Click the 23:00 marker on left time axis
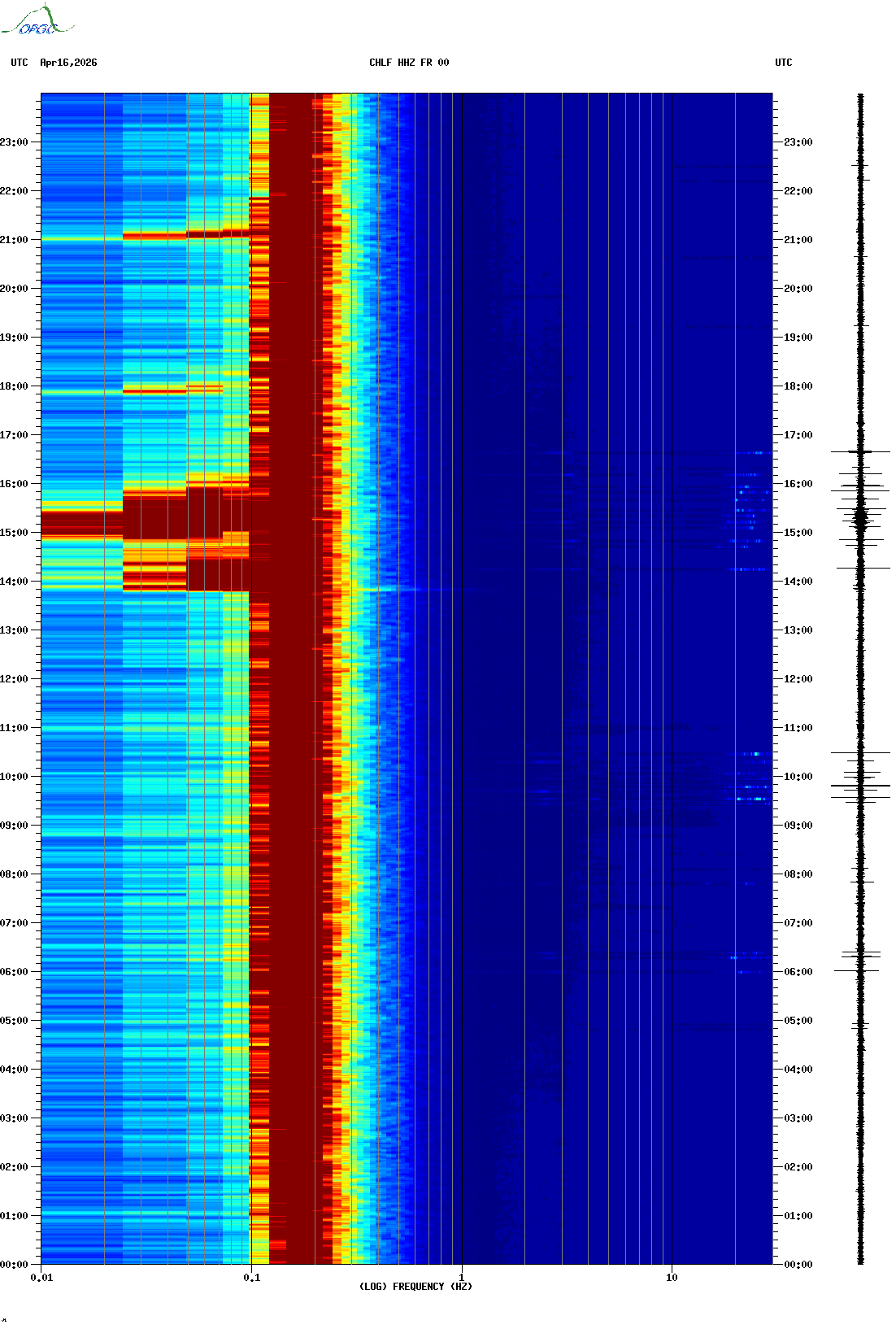Screen dimensions: 896x1329 (x=15, y=142)
